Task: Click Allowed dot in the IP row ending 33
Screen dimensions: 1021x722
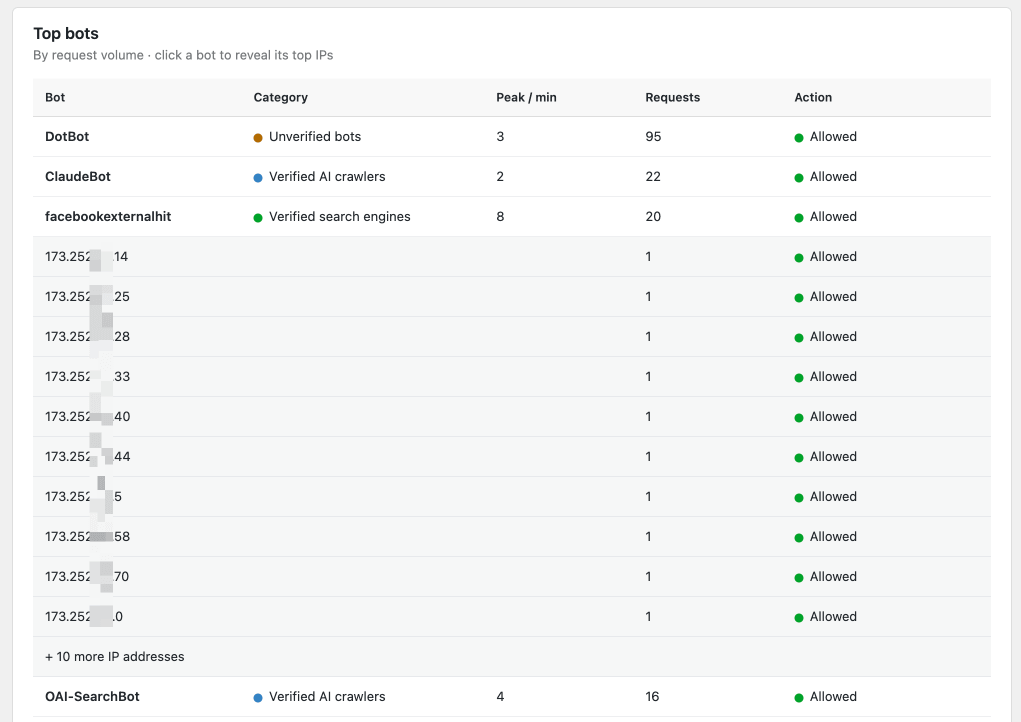Action: 799,378
